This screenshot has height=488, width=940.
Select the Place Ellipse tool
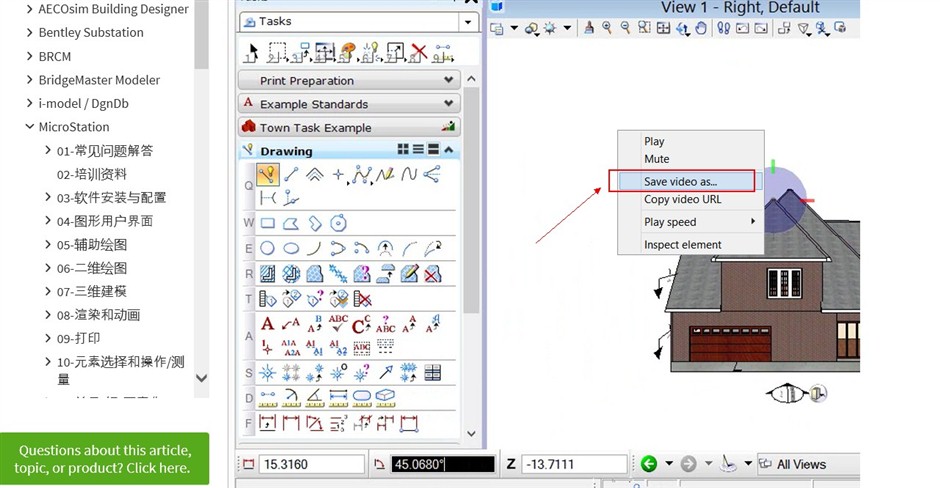tap(291, 248)
